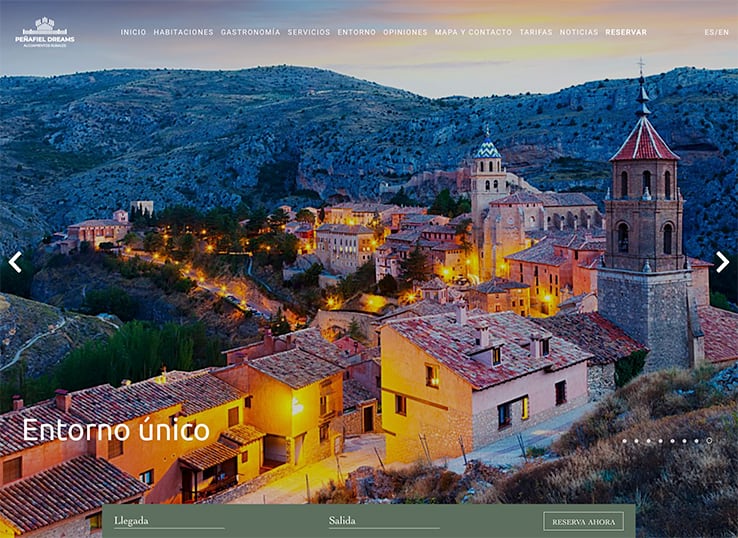
Task: Open the Entorno page
Action: click(357, 32)
